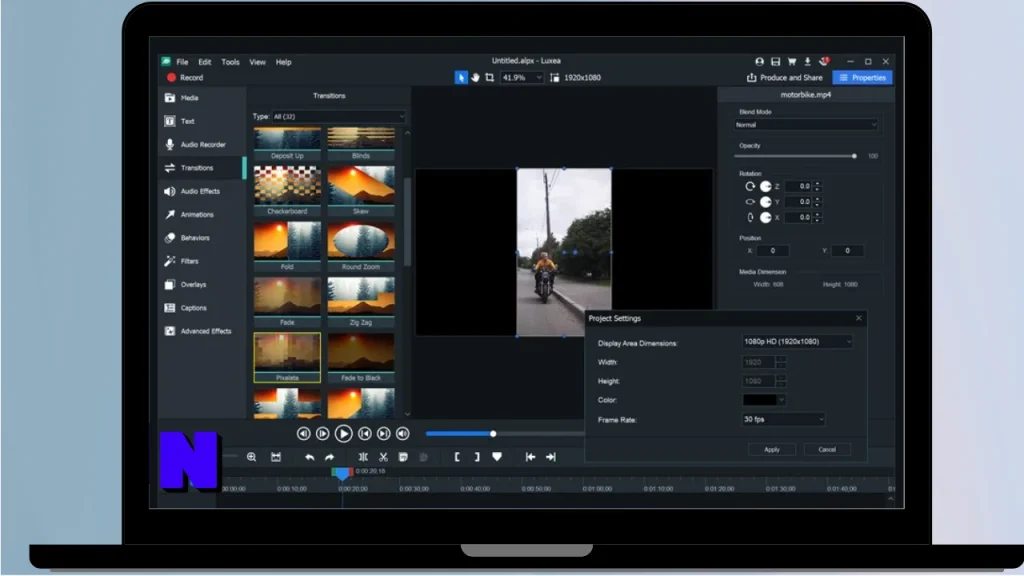The height and width of the screenshot is (576, 1024).
Task: Click the save disk icon
Action: coord(775,61)
